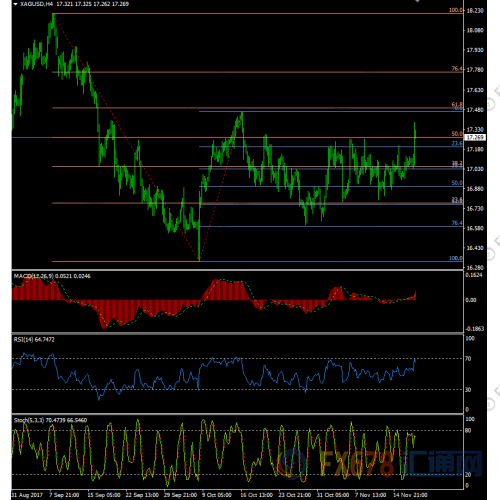Click the blue 50.0 Fibonacci label near 16.880
This screenshot has height=500, width=500.
[x=457, y=183]
